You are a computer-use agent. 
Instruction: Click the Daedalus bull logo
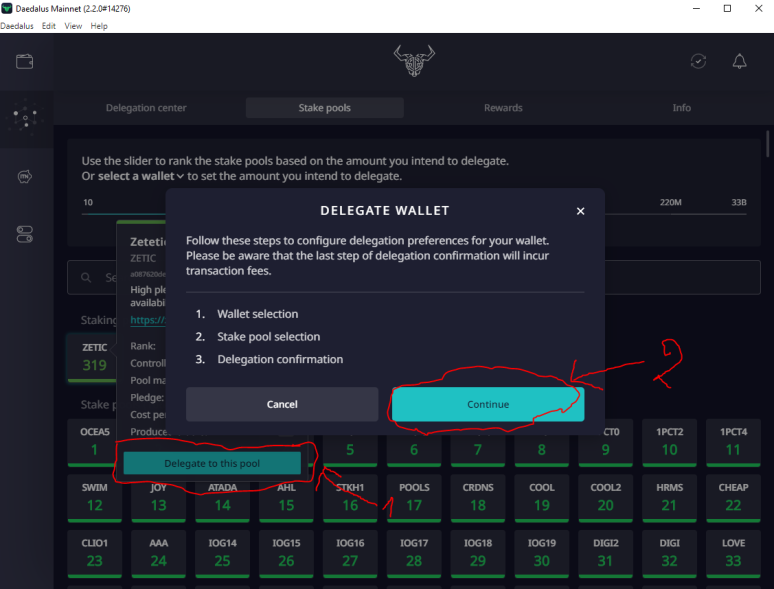(x=414, y=60)
